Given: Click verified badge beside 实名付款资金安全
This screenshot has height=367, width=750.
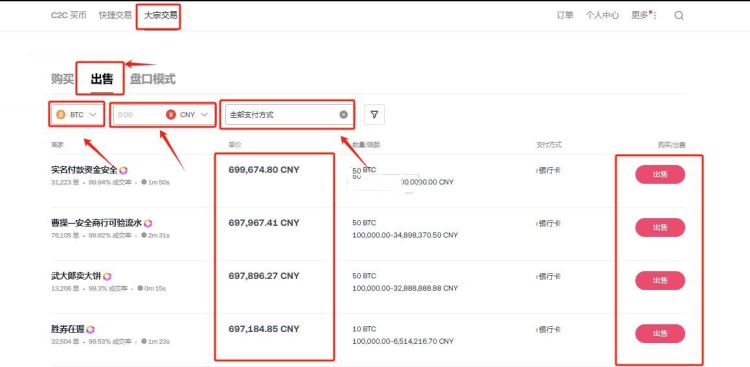Looking at the screenshot, I should tap(123, 170).
